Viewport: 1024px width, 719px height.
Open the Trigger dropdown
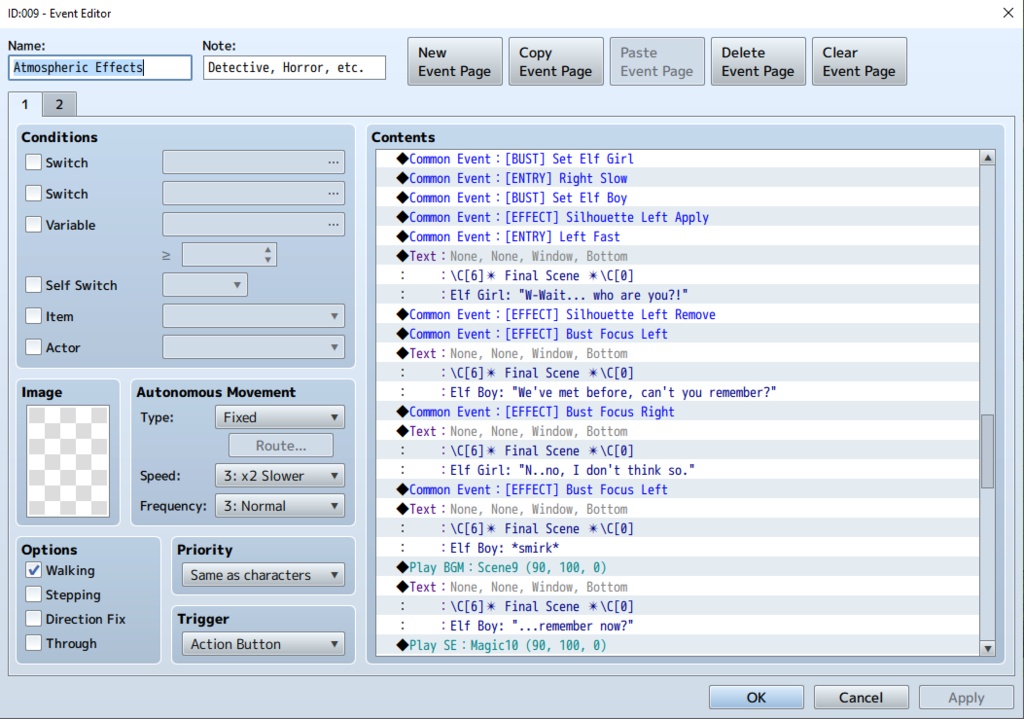[263, 644]
